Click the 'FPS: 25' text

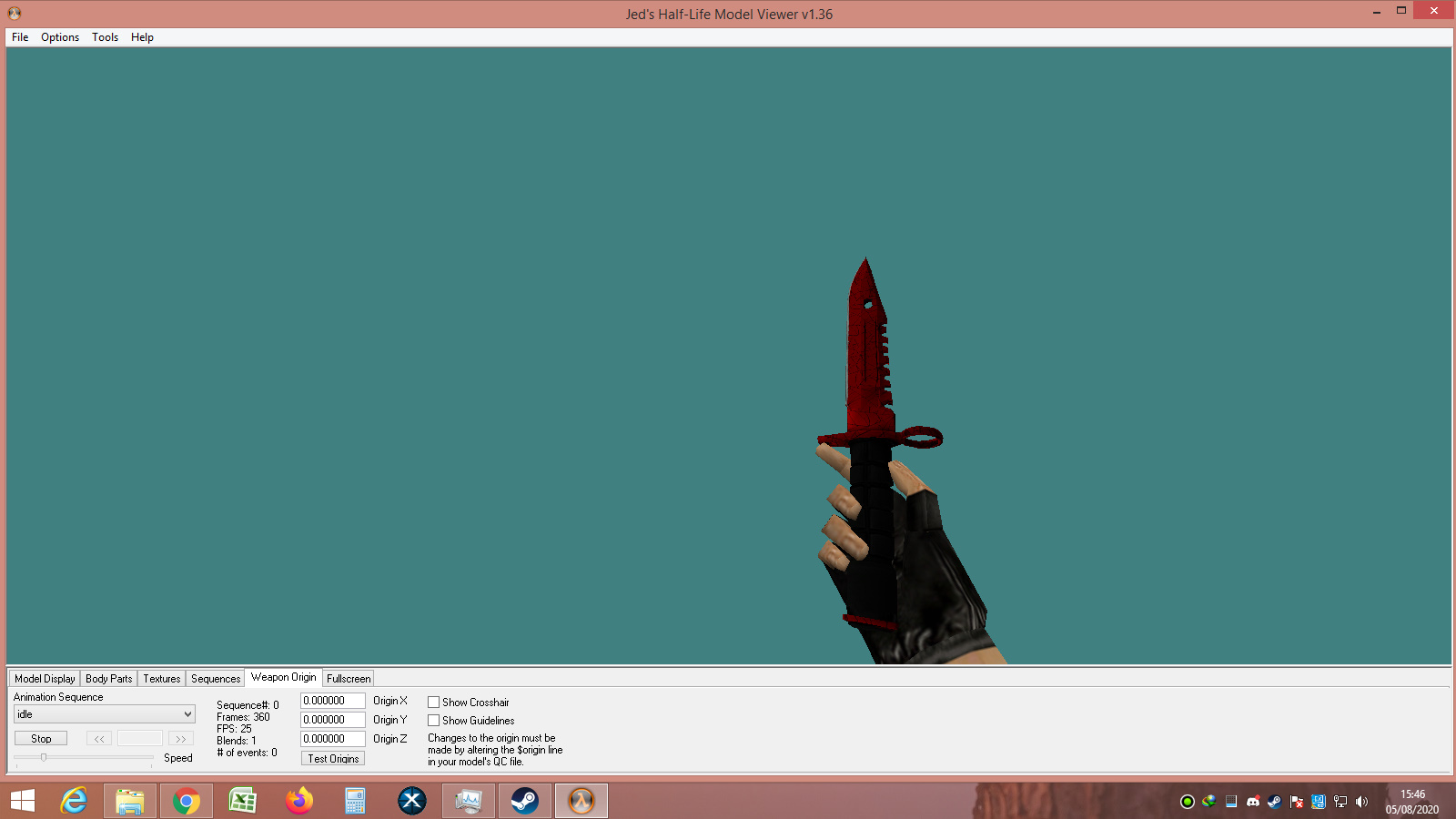[234, 729]
